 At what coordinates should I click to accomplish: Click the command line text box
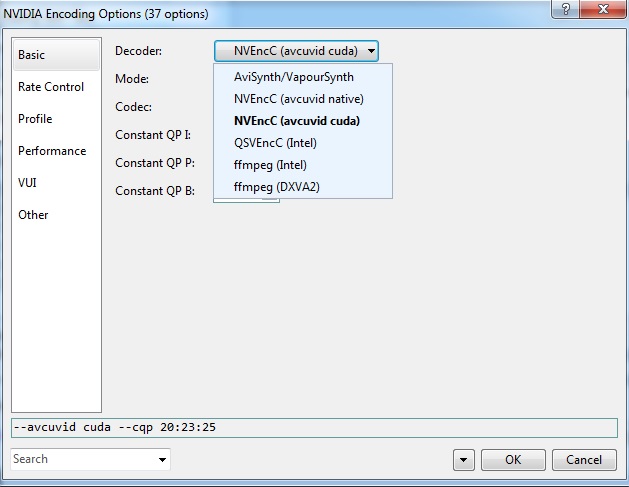[x=314, y=428]
